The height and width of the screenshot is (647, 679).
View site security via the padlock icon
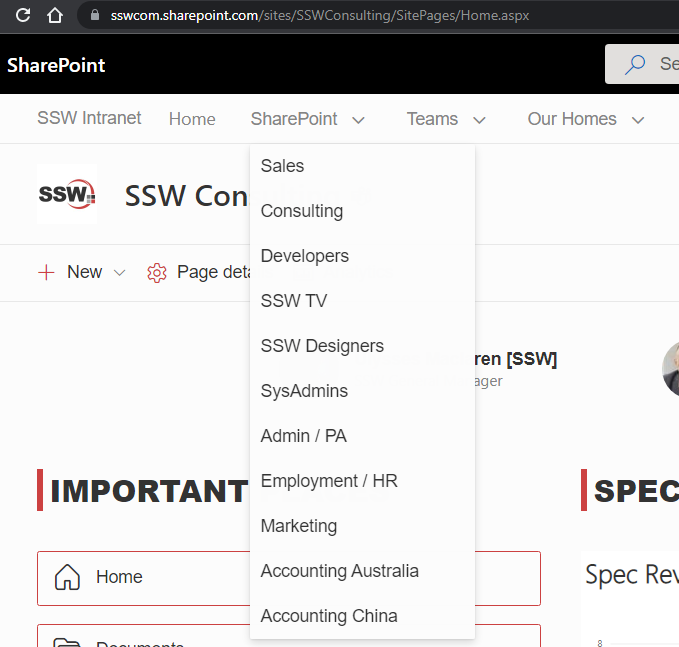pyautogui.click(x=95, y=15)
